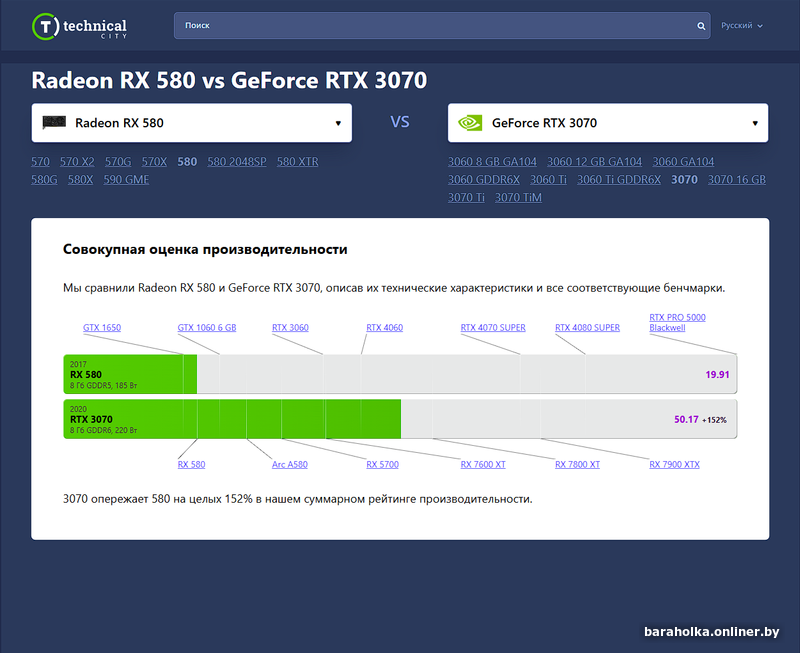Open the 580X variant link
This screenshot has height=653, width=800.
pos(81,180)
